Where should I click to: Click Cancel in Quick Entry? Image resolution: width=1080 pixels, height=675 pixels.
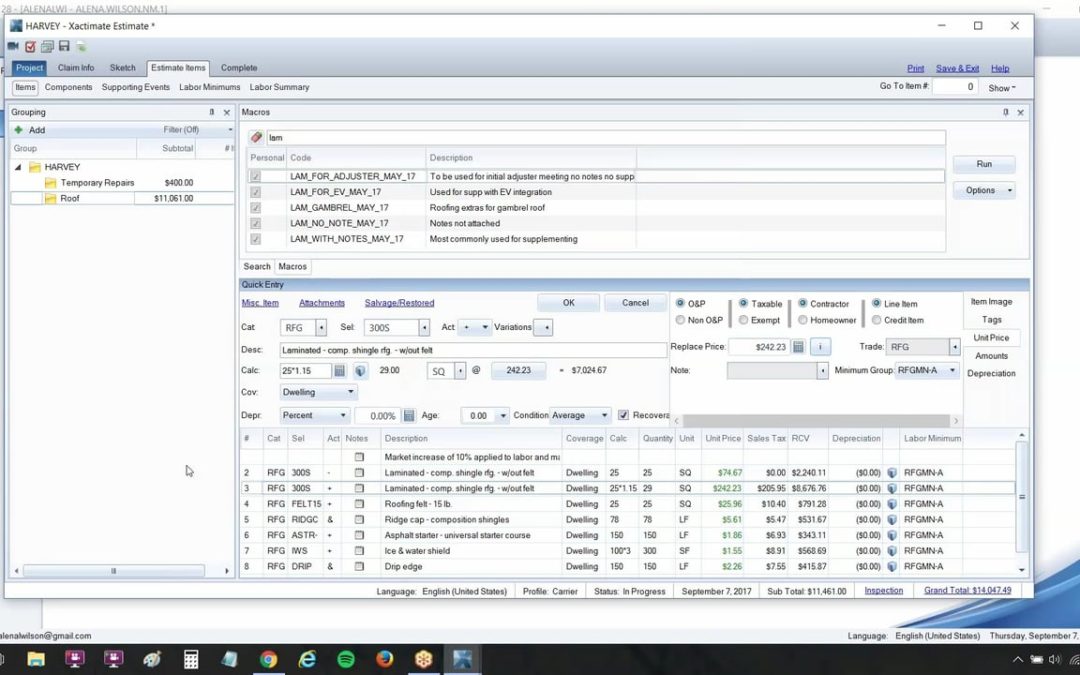[635, 303]
